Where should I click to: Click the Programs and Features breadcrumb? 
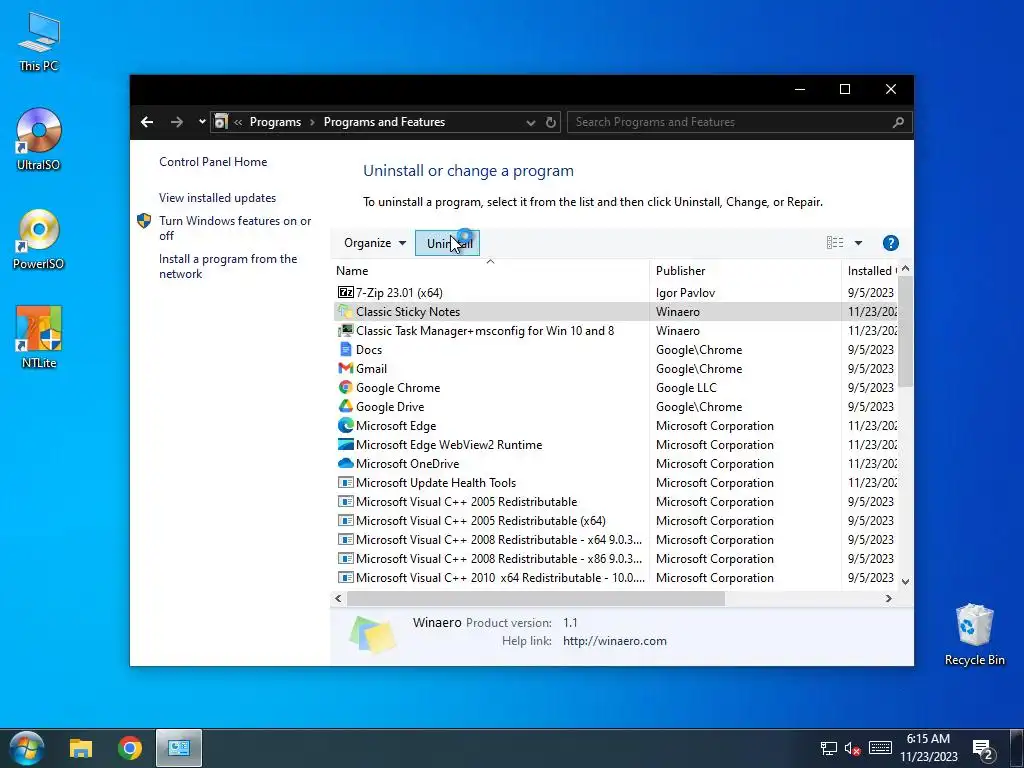(x=384, y=122)
